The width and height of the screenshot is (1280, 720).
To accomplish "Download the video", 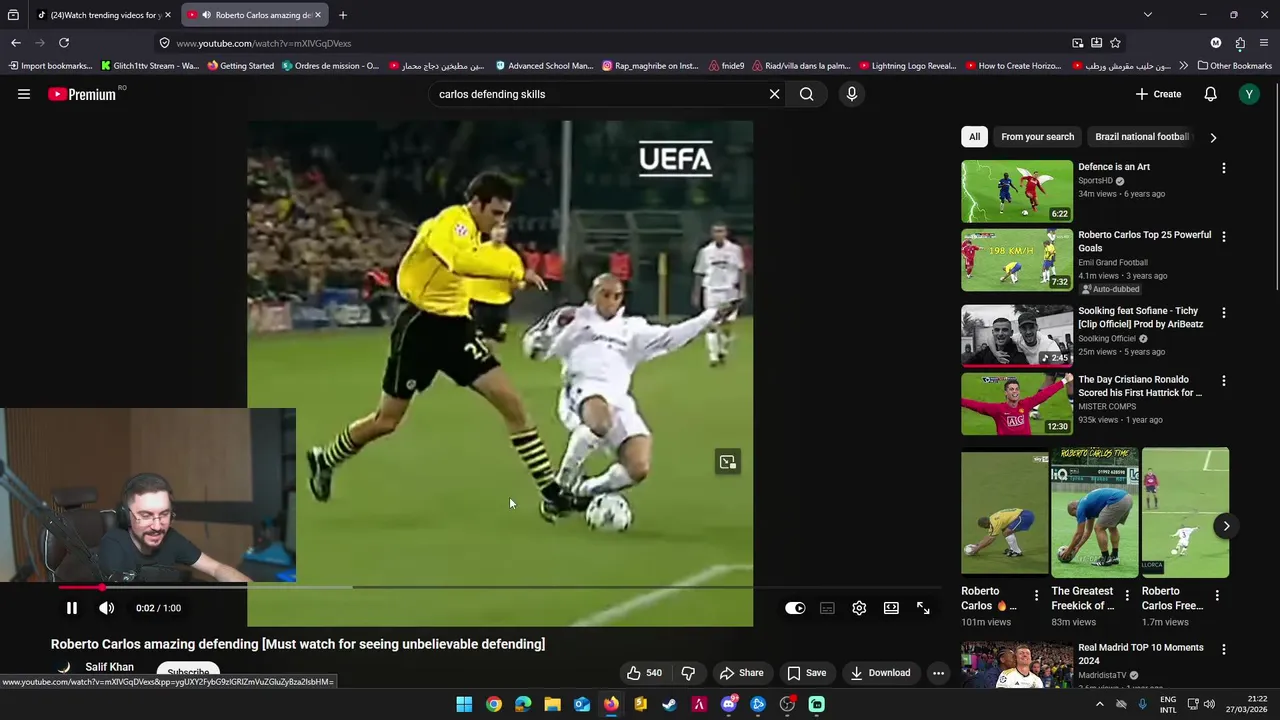I will click(880, 673).
